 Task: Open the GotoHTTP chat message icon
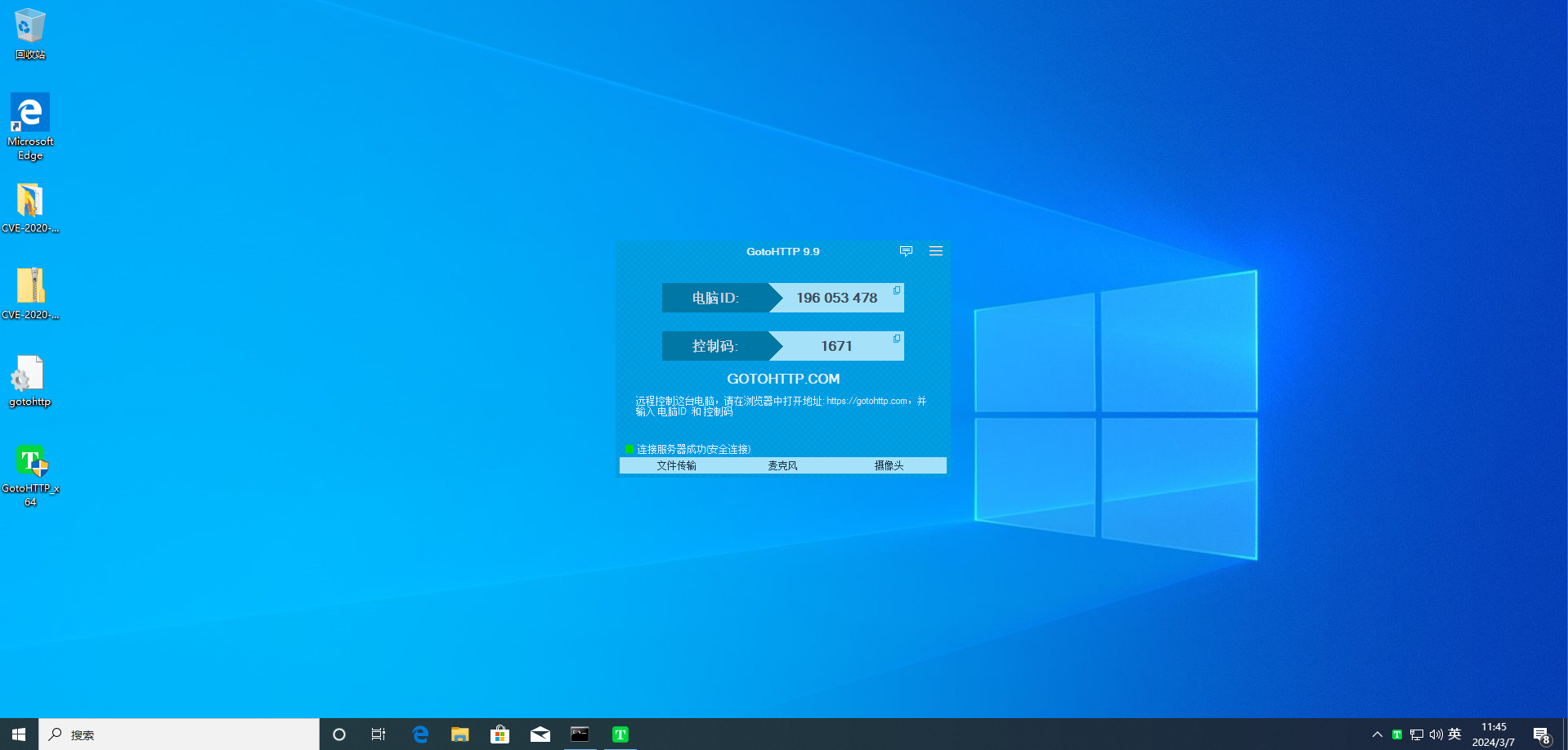(x=906, y=251)
